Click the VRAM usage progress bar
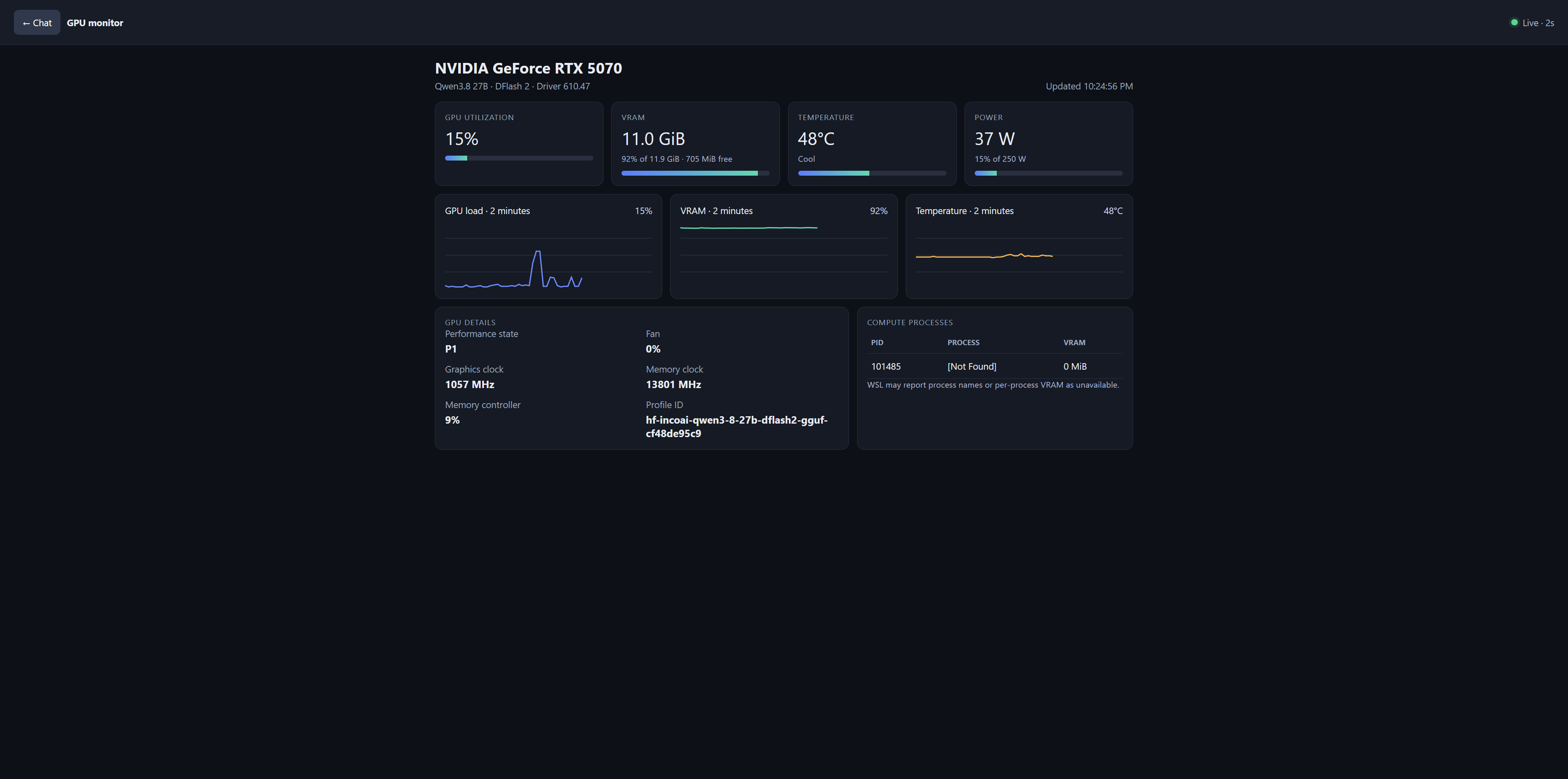 [x=695, y=173]
